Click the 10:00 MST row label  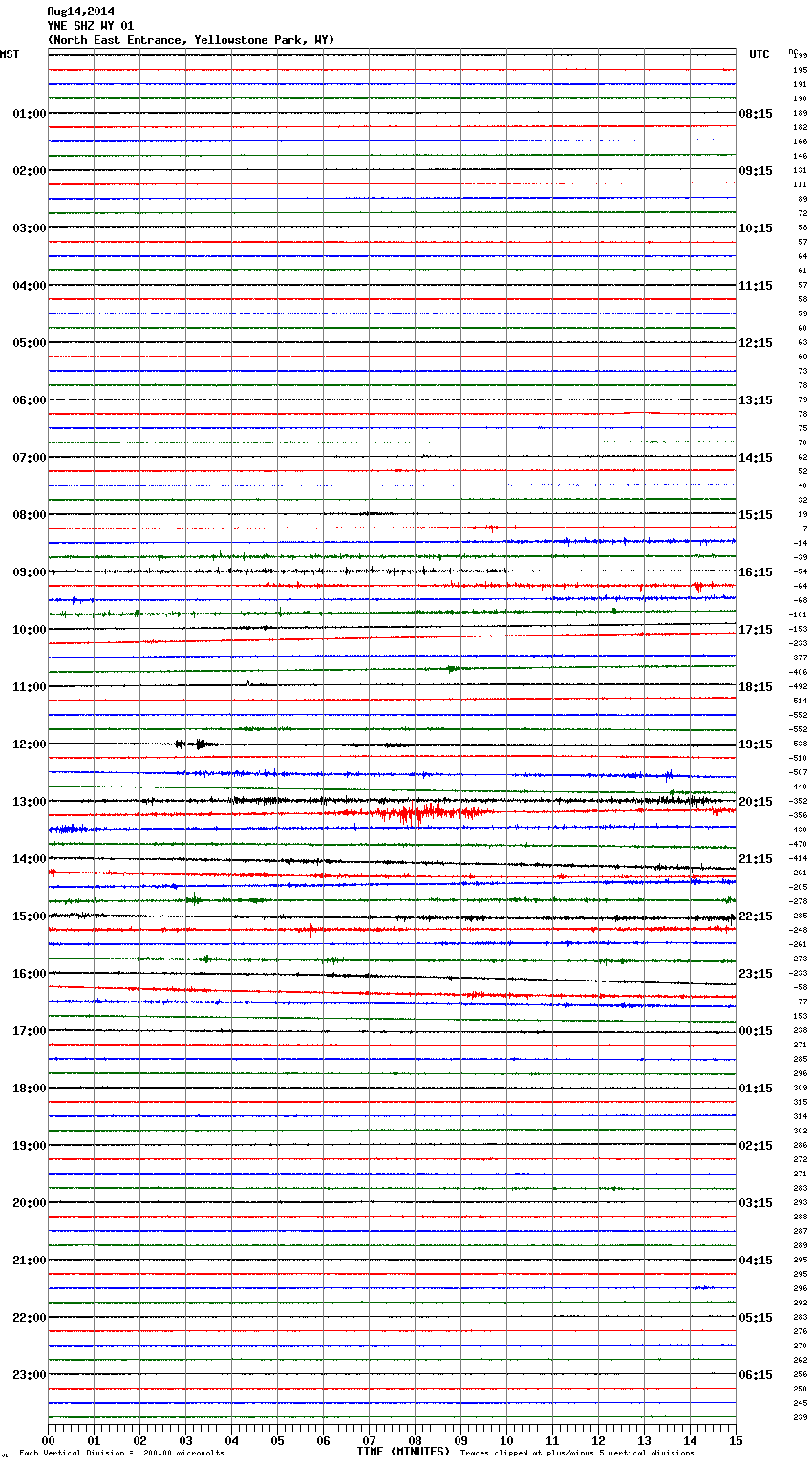30,630
